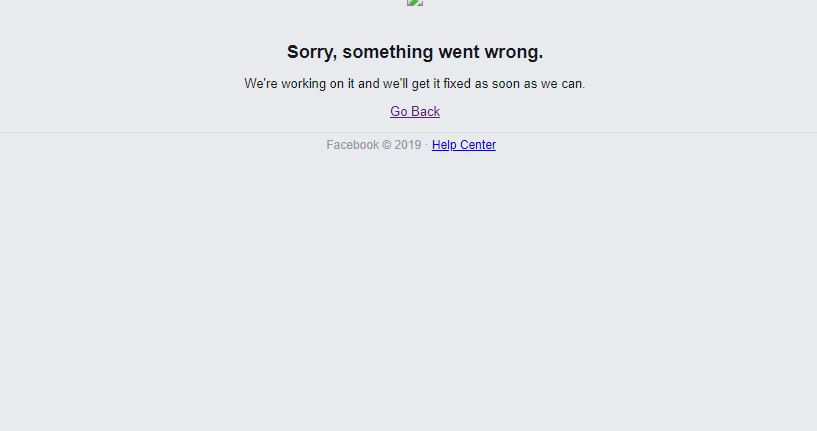The width and height of the screenshot is (817, 431).
Task: Click the word 'went' in the heading
Action: pyautogui.click(x=459, y=52)
